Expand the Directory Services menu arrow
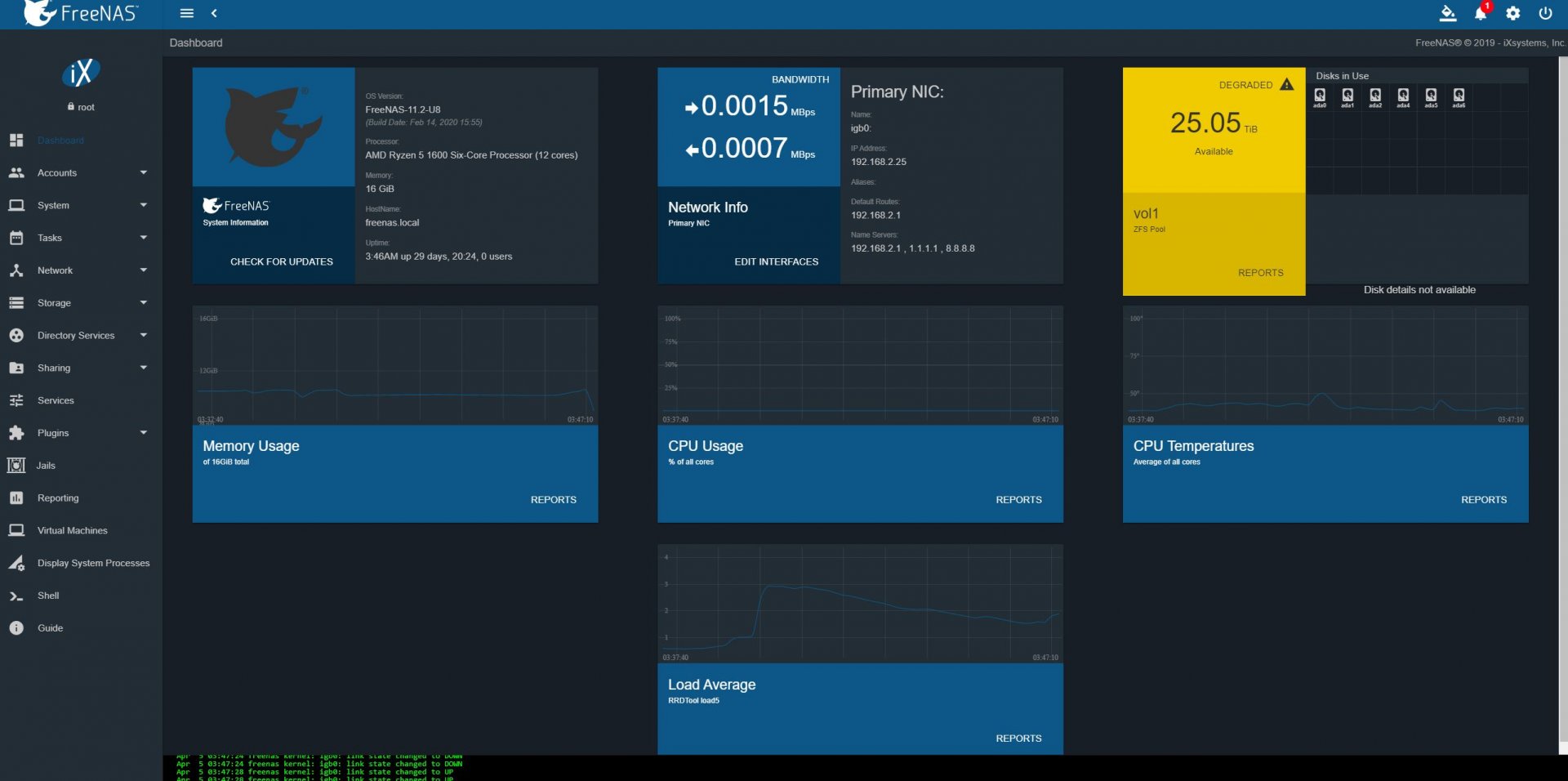 (144, 335)
